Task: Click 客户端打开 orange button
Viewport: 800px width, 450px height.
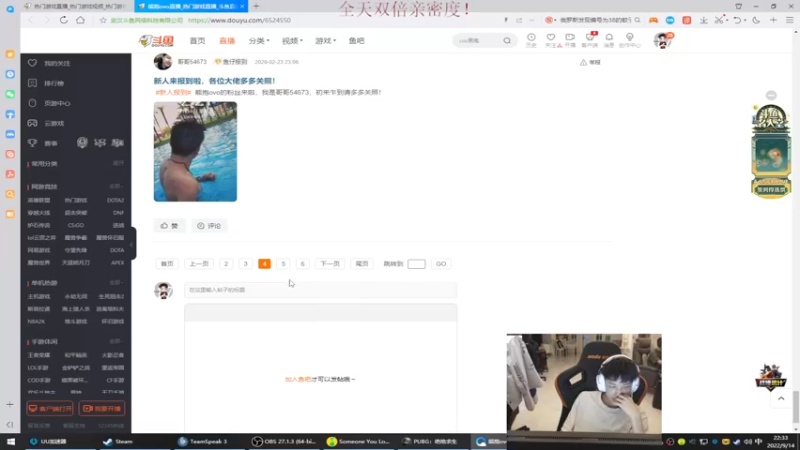Action: [50, 409]
